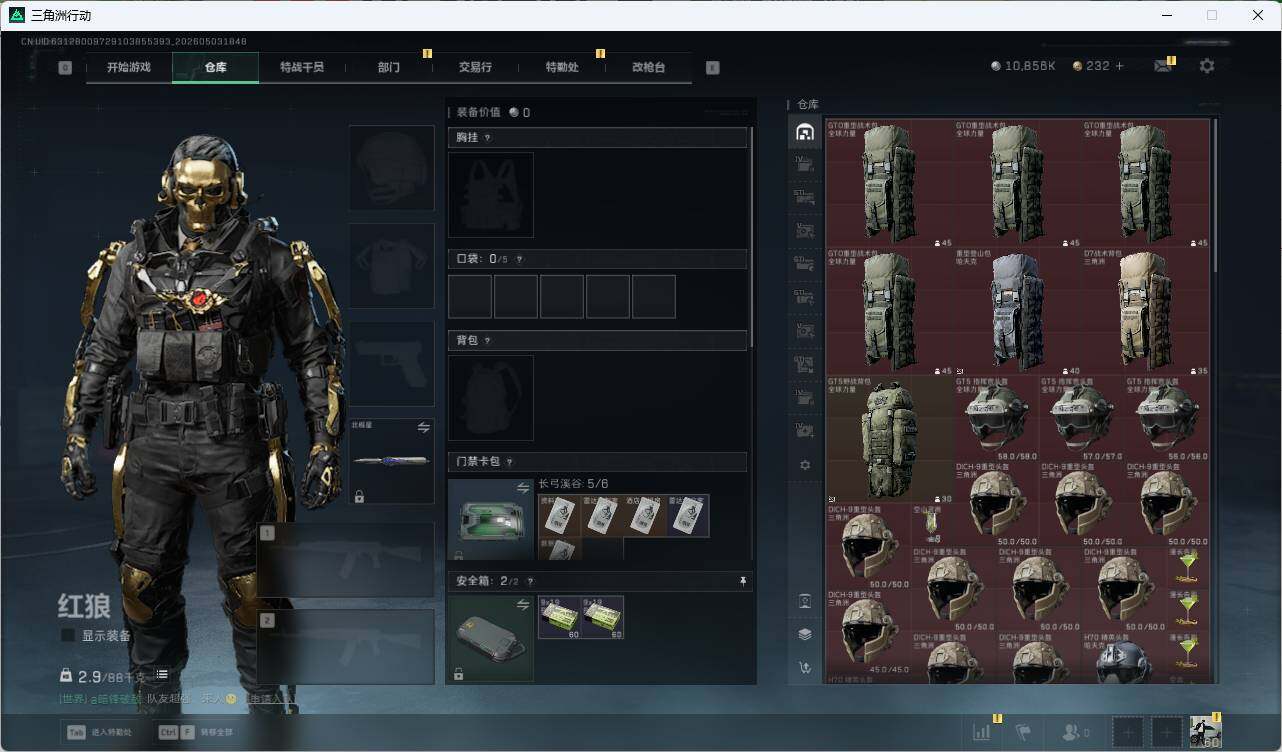Click the empty body armor equipment slot
This screenshot has height=752, width=1282.
pyautogui.click(x=391, y=265)
